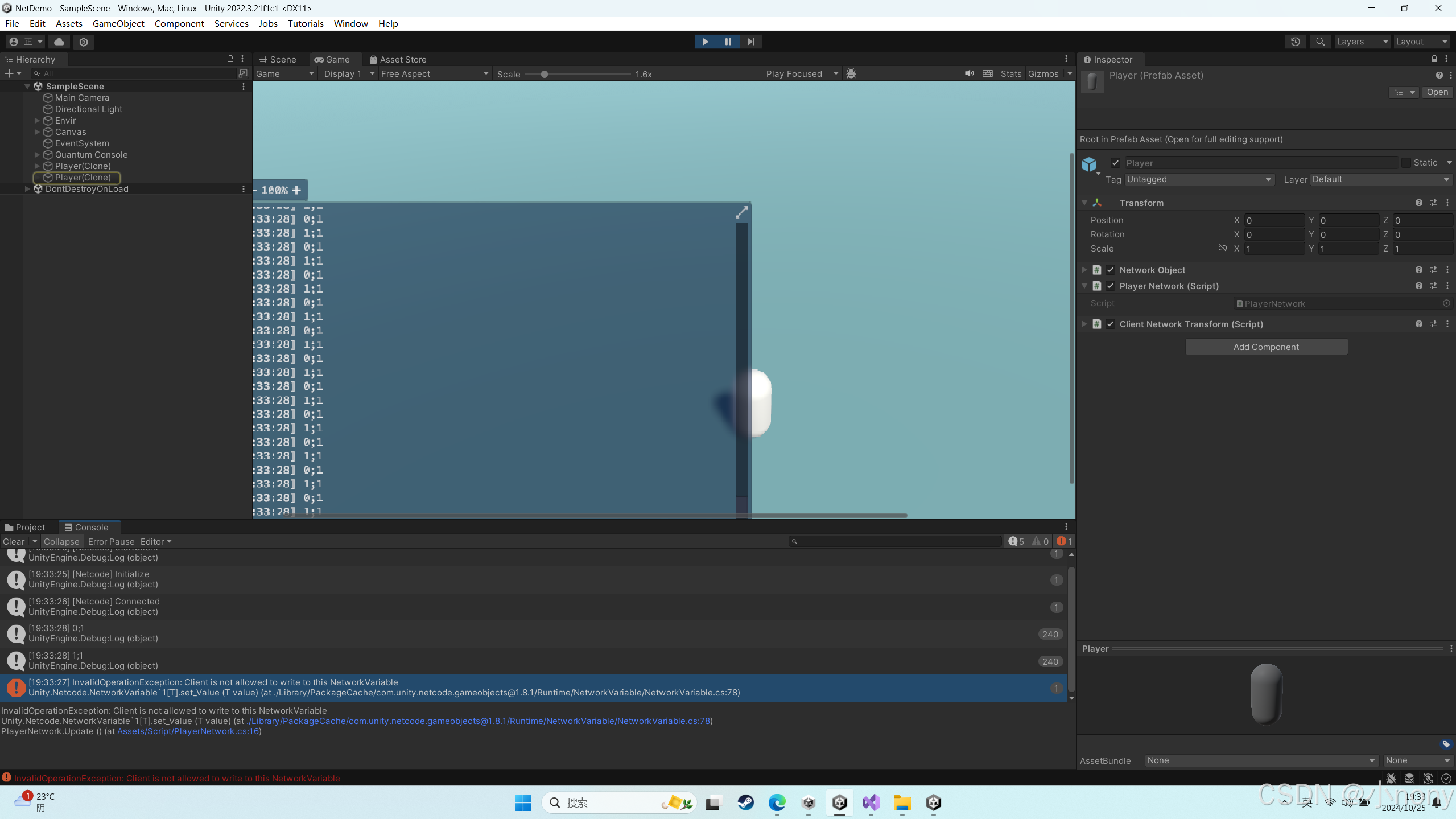
Task: Adjust the Game view scale slider
Action: (545, 74)
